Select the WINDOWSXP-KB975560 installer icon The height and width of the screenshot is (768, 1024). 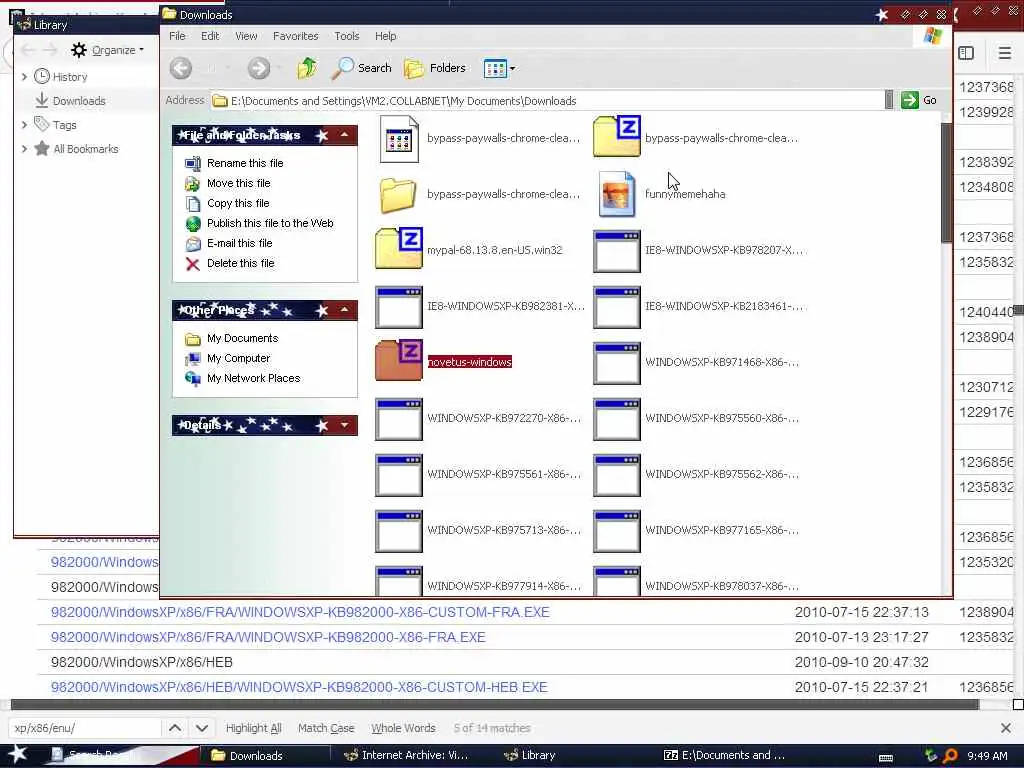[x=617, y=420]
